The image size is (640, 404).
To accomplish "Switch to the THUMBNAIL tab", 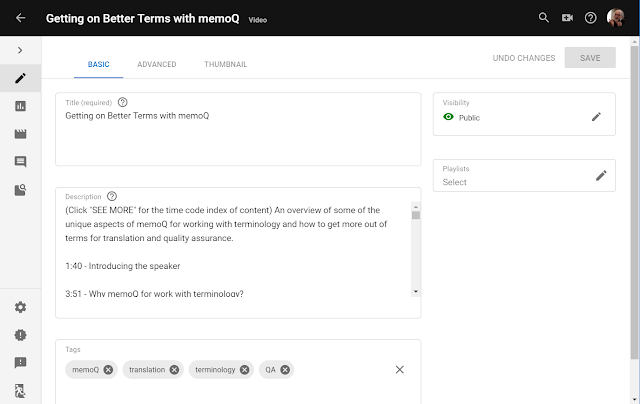I will [x=226, y=64].
